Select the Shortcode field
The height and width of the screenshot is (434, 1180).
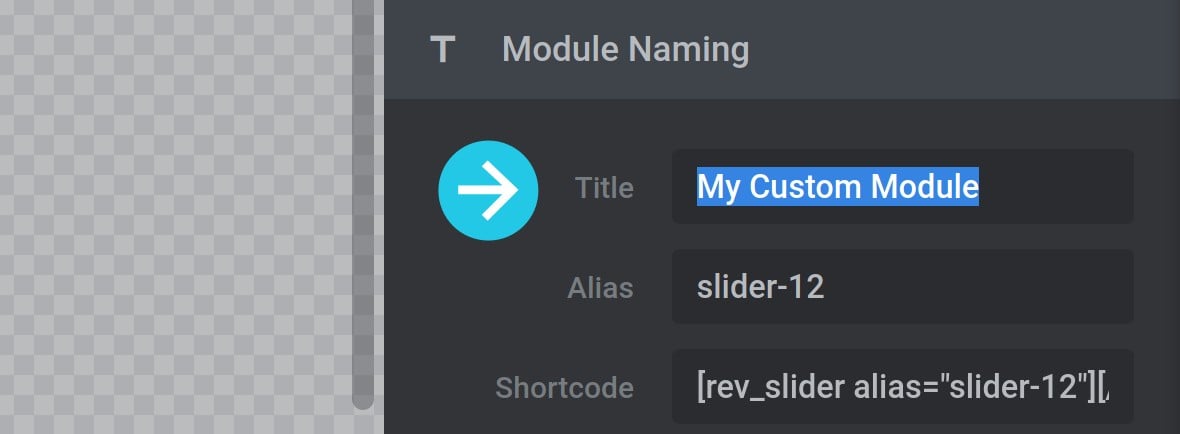pos(902,387)
